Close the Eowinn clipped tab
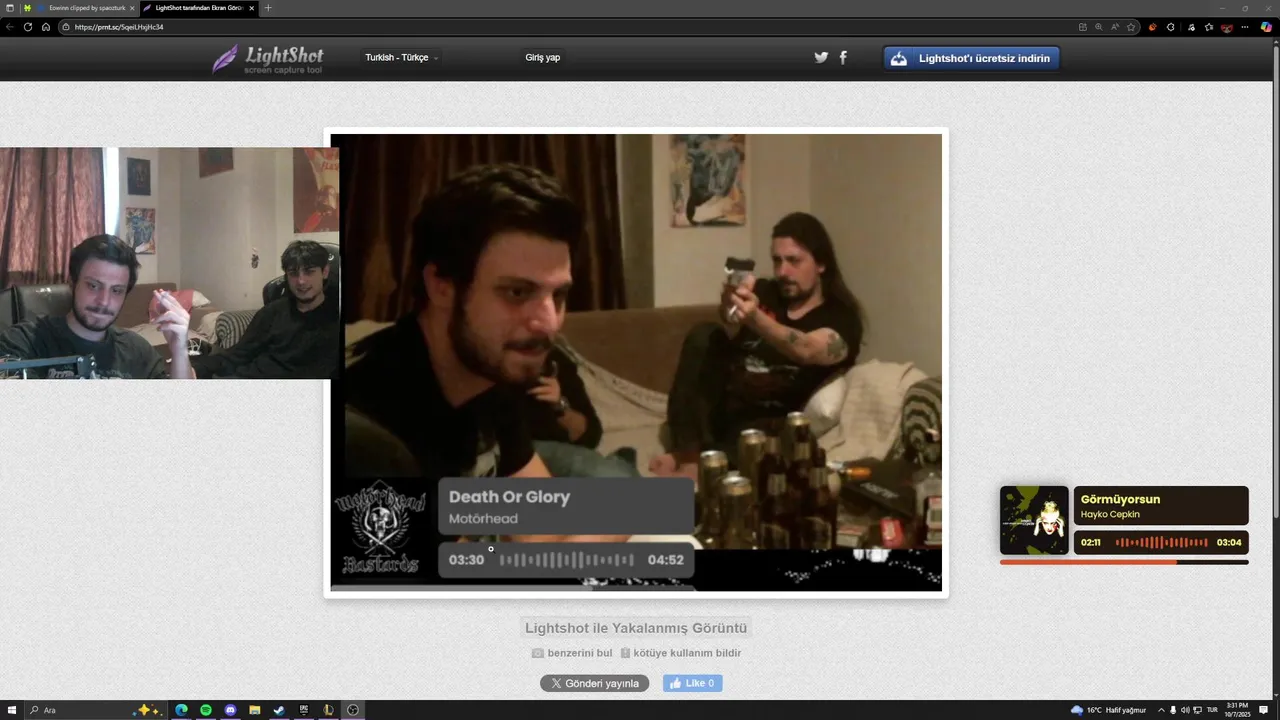This screenshot has width=1280, height=720. 132,8
